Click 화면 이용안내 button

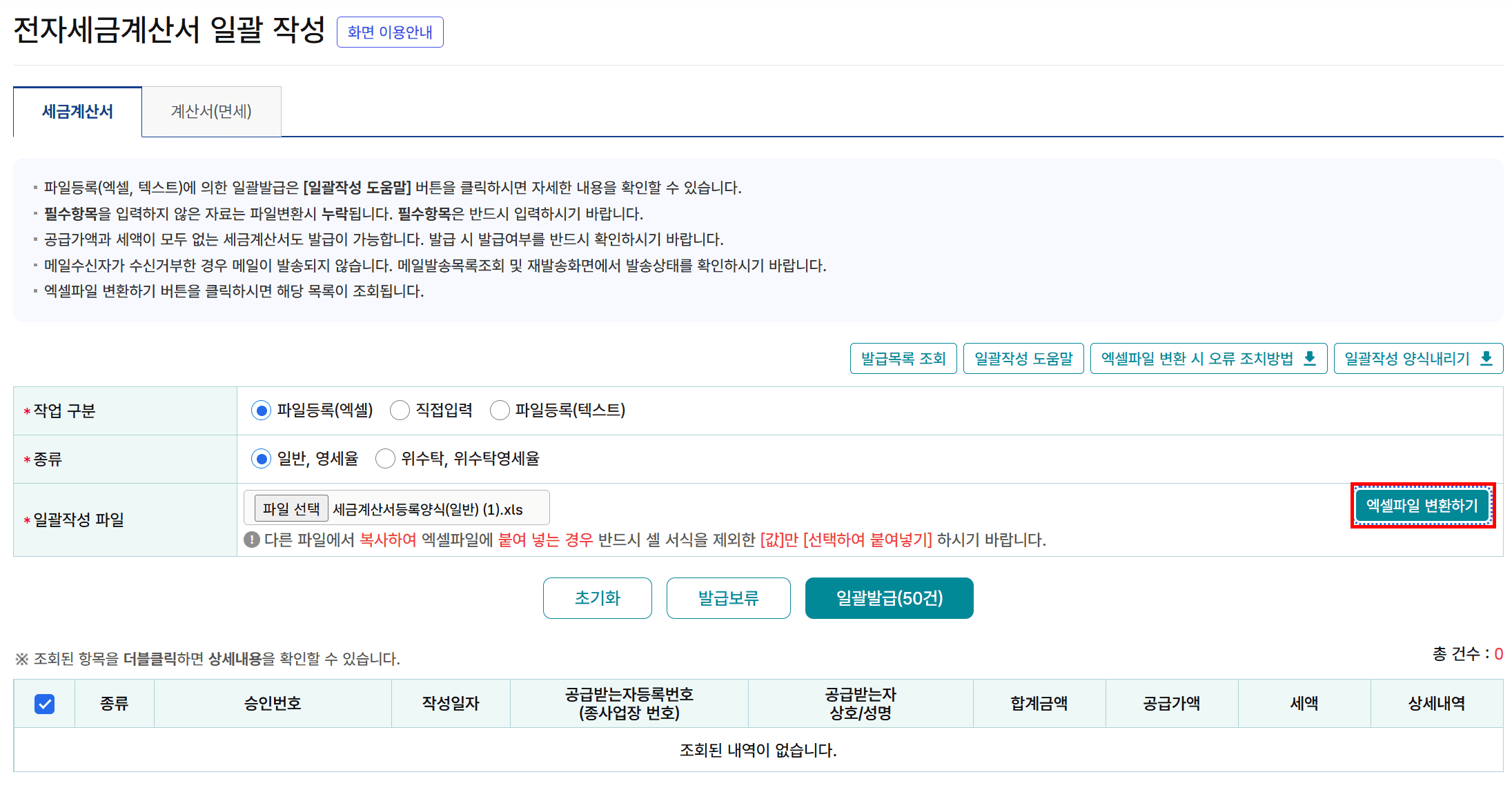pyautogui.click(x=389, y=32)
